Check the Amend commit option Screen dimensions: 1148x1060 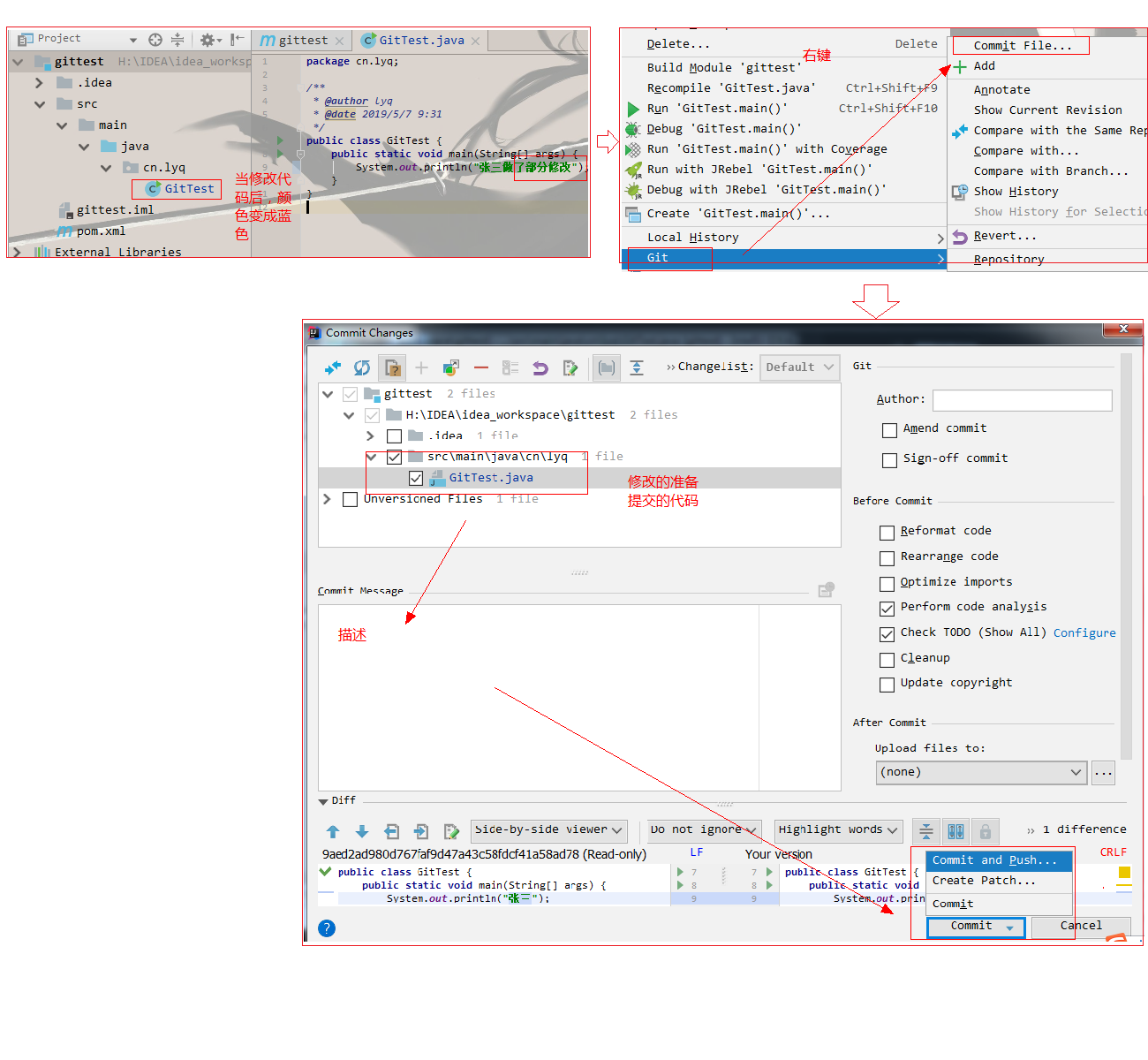pos(889,430)
